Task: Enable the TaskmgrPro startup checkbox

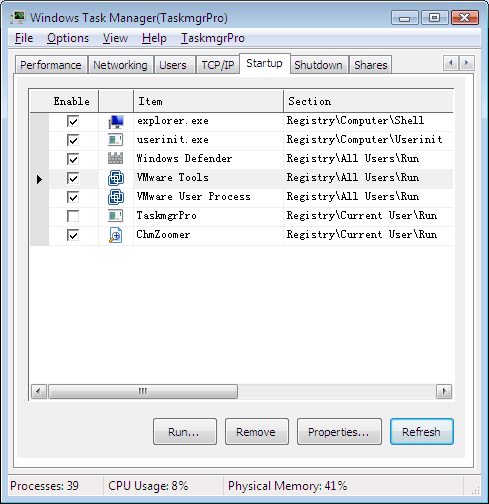Action: point(73,216)
